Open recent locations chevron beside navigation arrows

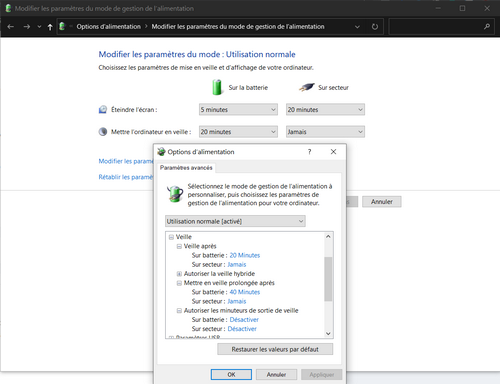(x=39, y=27)
